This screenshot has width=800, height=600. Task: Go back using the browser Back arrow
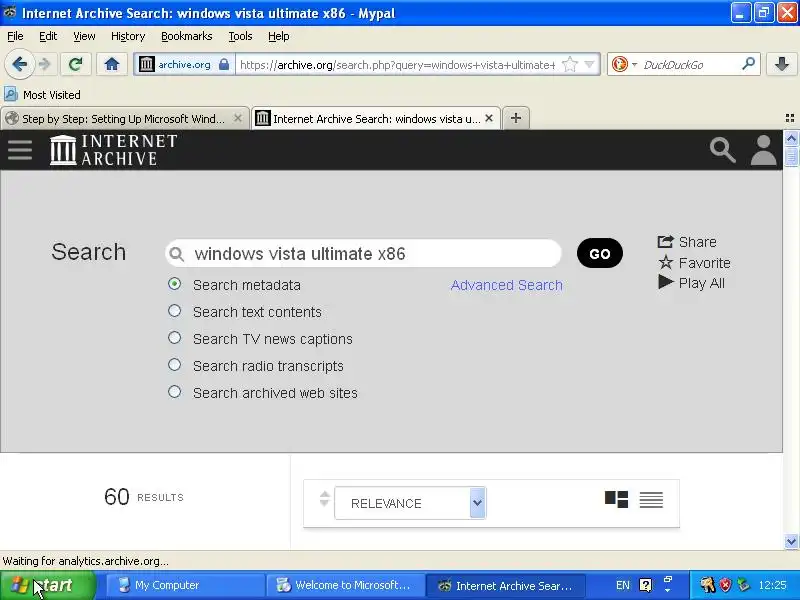click(19, 64)
